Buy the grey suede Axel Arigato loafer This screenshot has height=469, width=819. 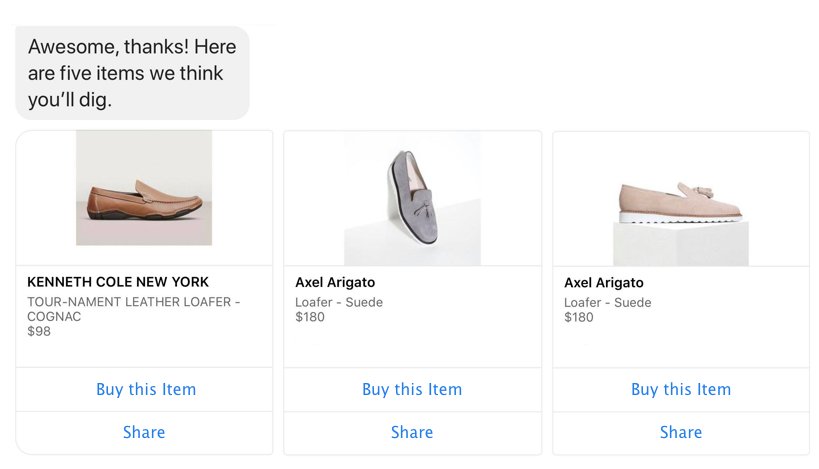tap(412, 389)
